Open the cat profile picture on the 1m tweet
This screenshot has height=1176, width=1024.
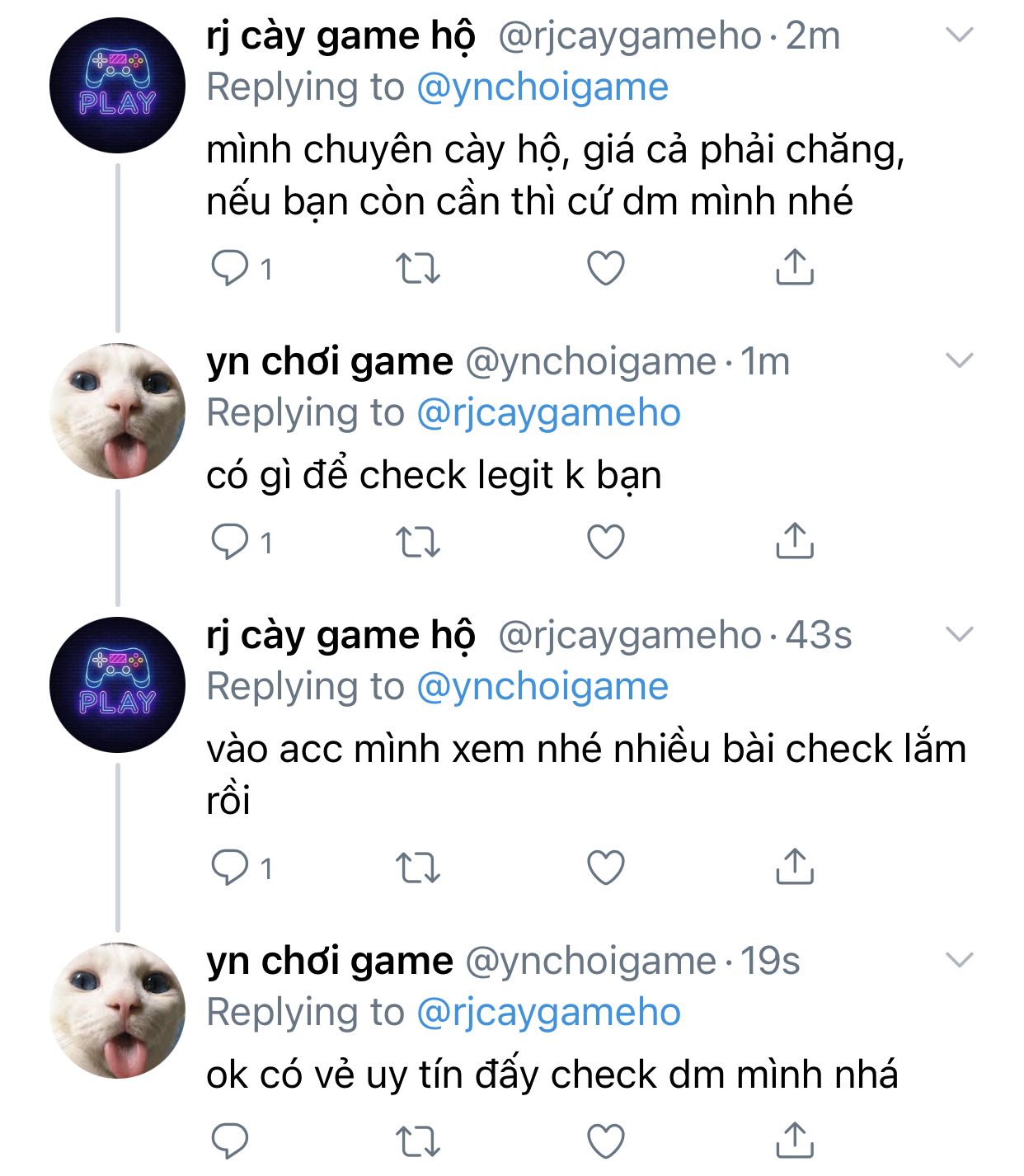[x=117, y=411]
